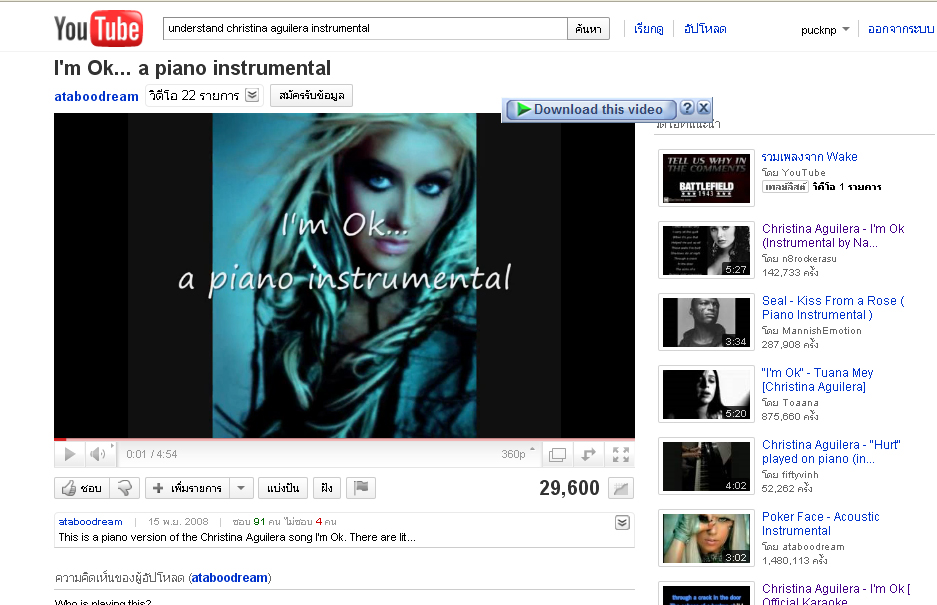
Task: Open Poker Face - Acoustic Instrumental link
Action: click(x=820, y=524)
